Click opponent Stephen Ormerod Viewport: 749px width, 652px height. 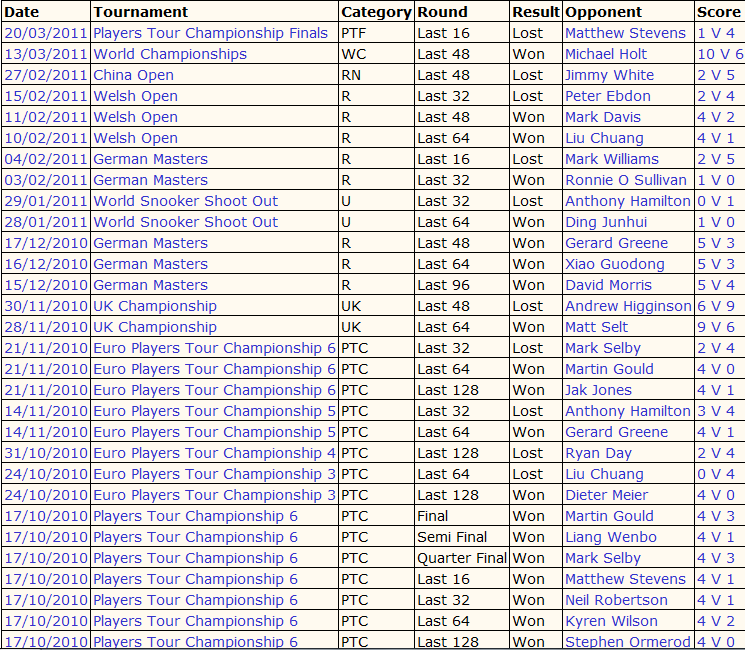tap(628, 641)
